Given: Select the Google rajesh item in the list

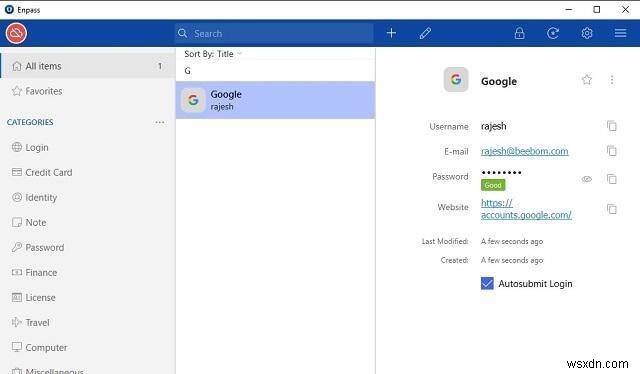Looking at the screenshot, I should tap(276, 100).
